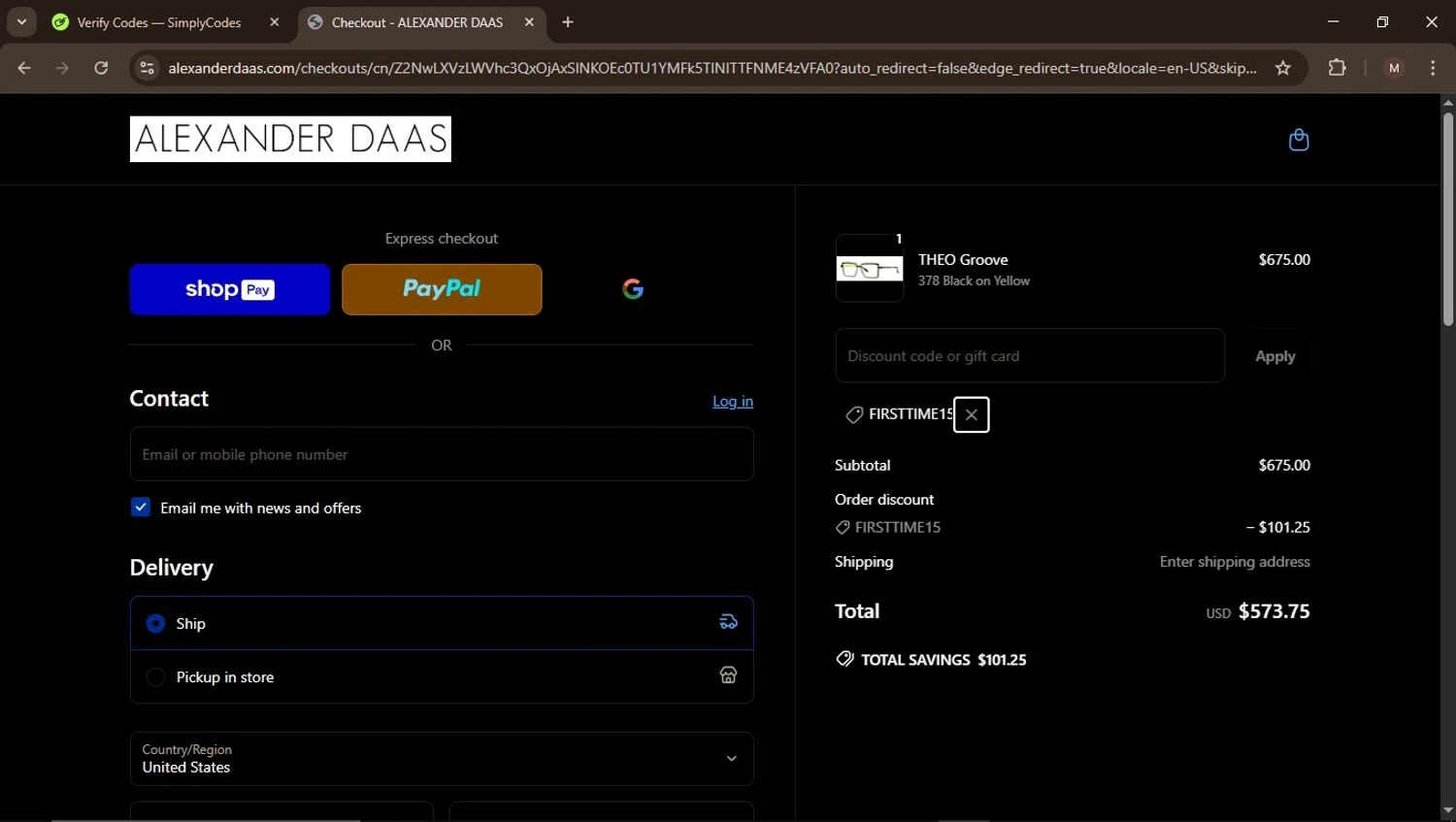This screenshot has width=1456, height=822.
Task: Click the 378 Black on Yellow variant text
Action: tap(974, 280)
